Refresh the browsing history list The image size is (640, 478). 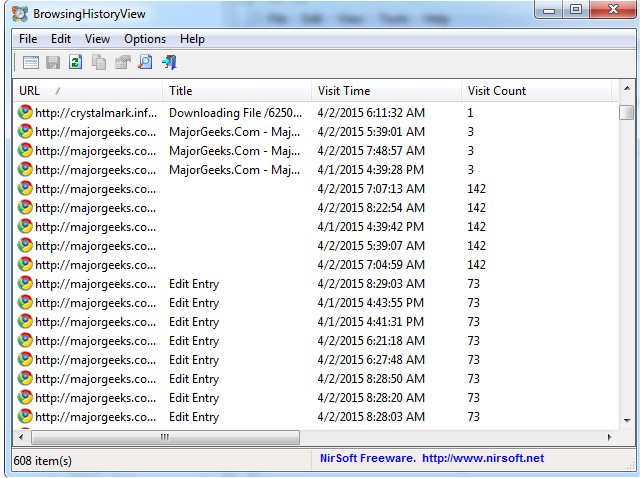(x=75, y=63)
